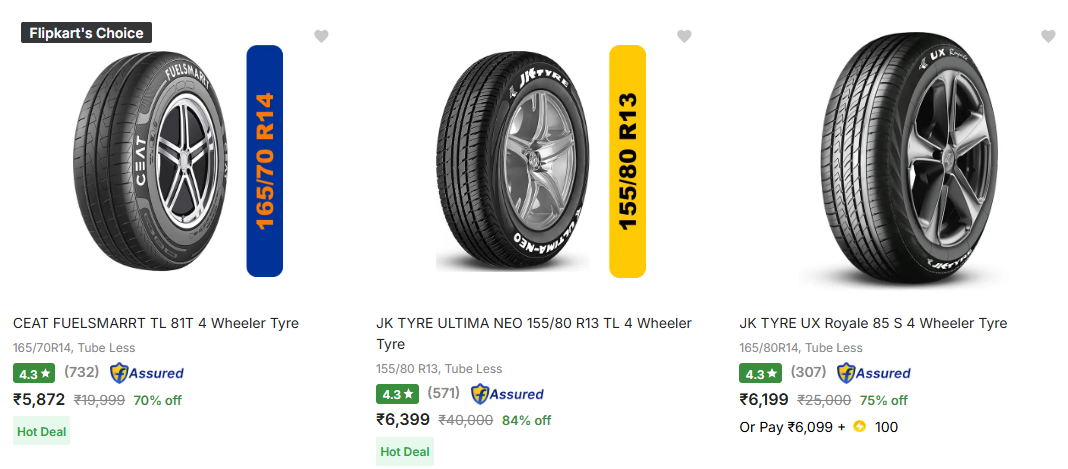Click the SuperCoin icon beside 100

point(859,427)
